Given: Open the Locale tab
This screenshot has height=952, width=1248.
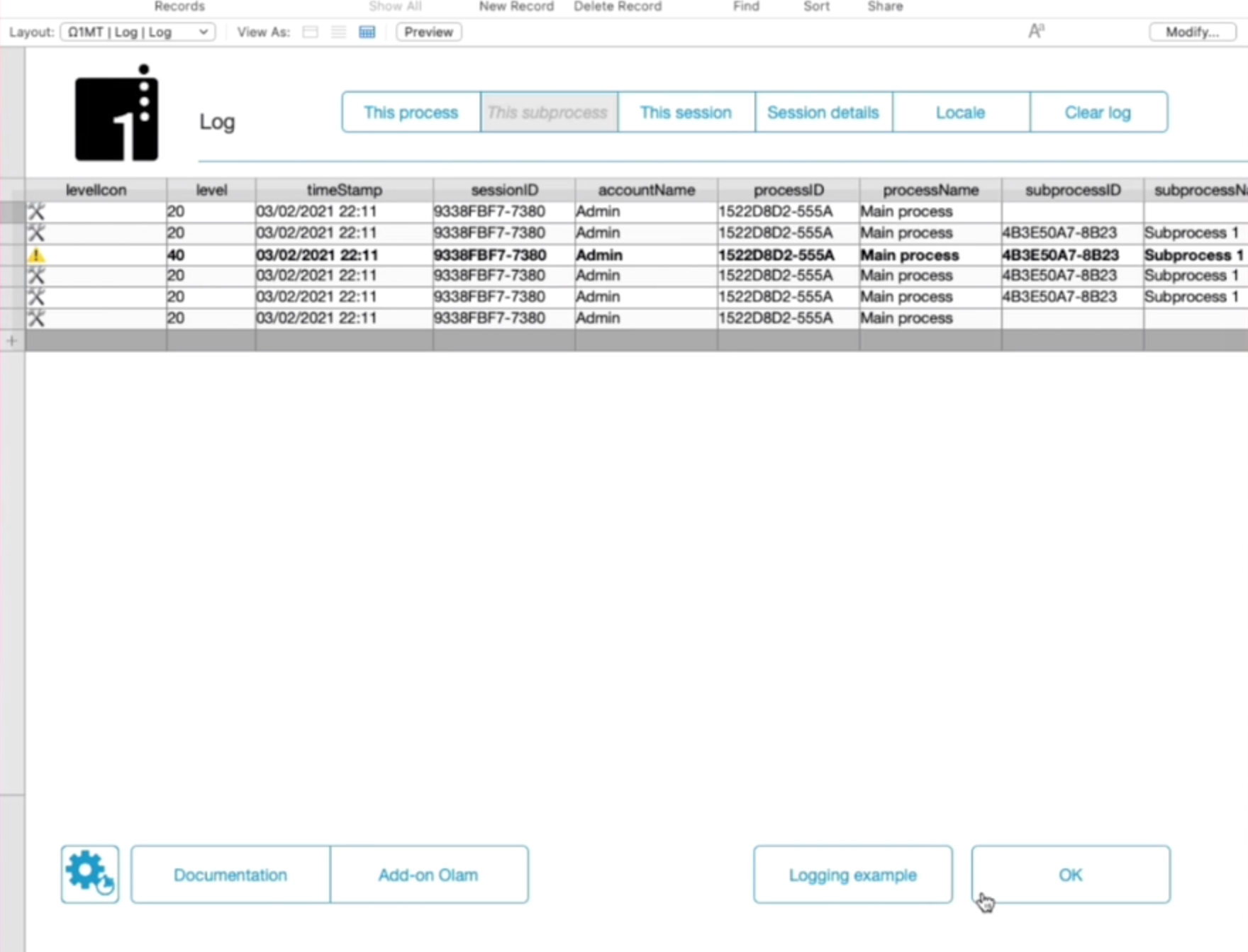Looking at the screenshot, I should (962, 112).
